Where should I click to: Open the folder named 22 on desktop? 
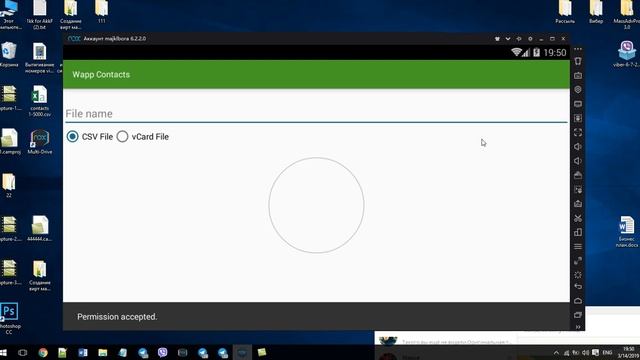click(9, 186)
